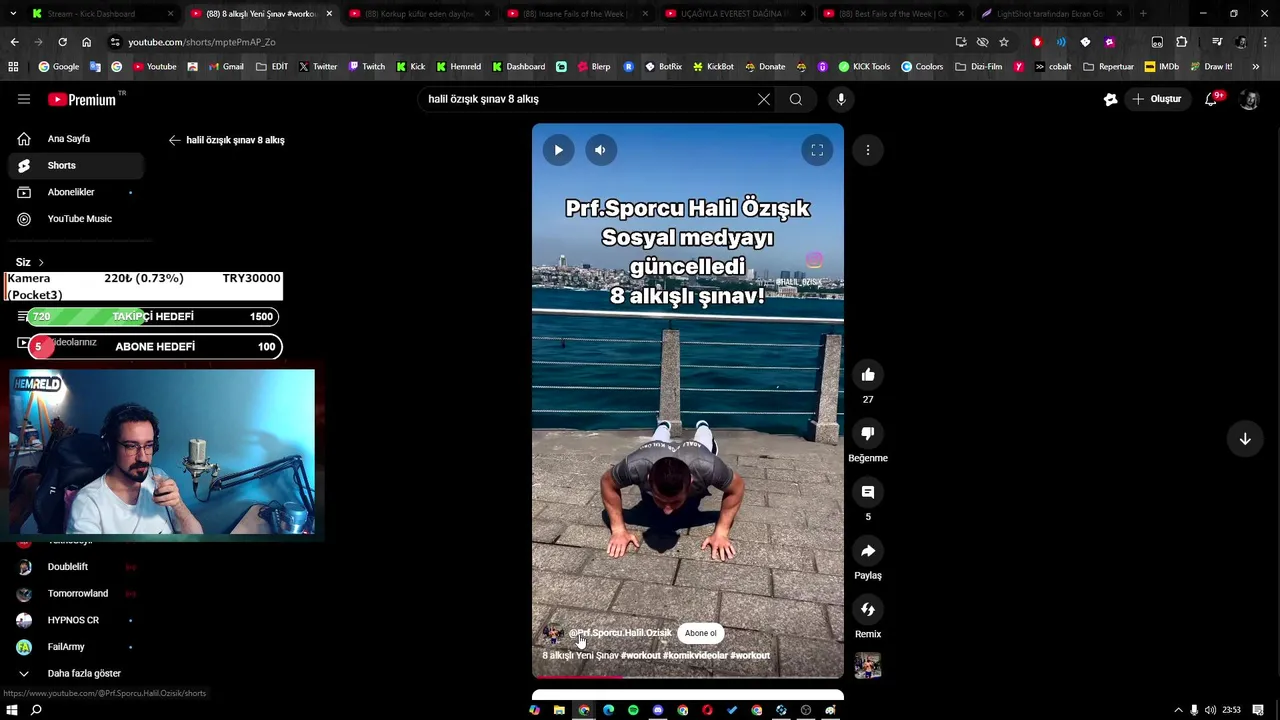1280x720 pixels.
Task: Expand the Siz section chevron
Action: (41, 262)
